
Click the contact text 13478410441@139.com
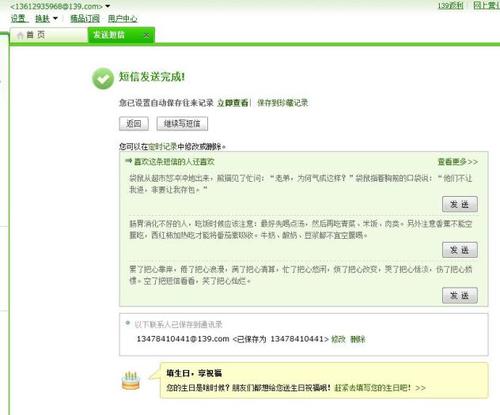point(183,339)
